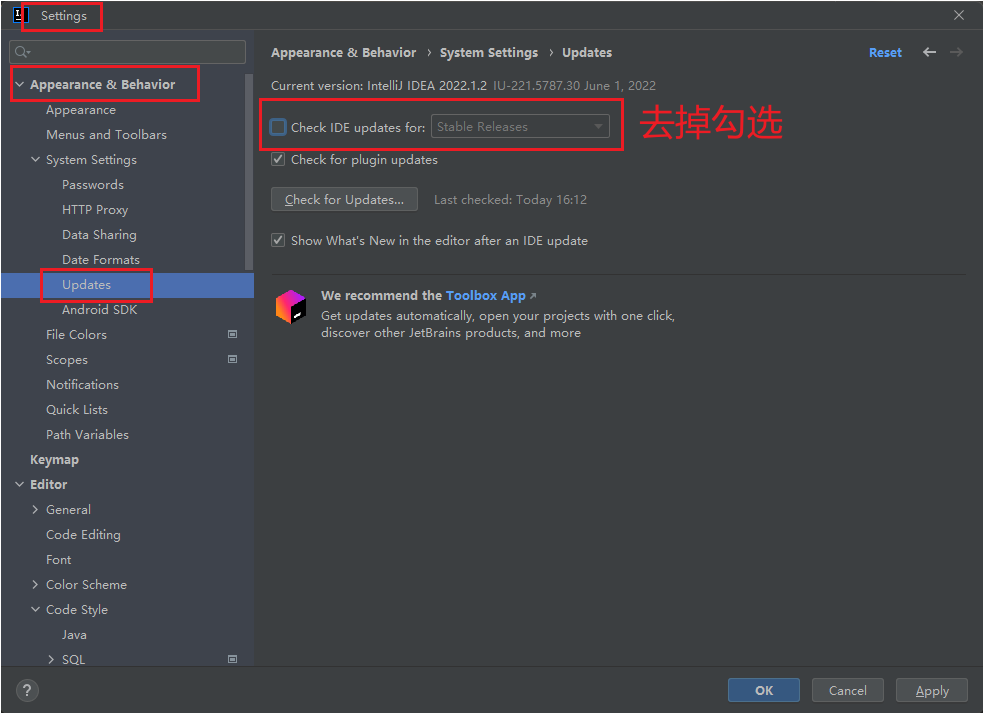Open HTTP Proxy settings
Viewport: 983px width, 713px height.
[x=95, y=210]
